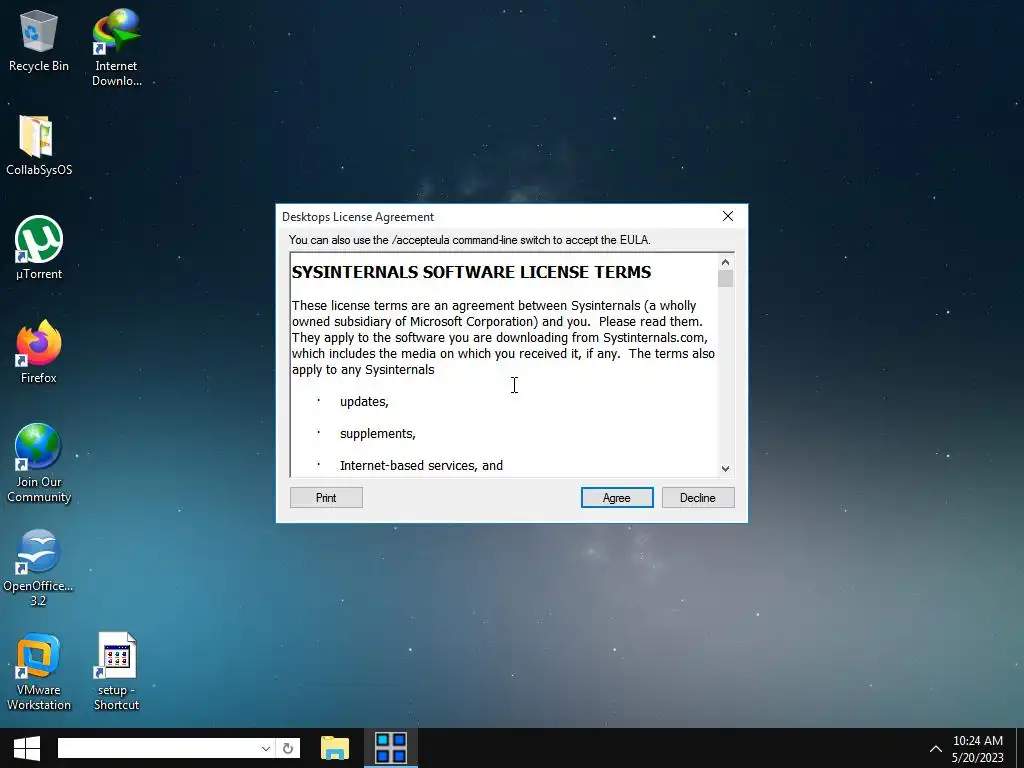
Task: Click the /accepteula command-line hint text
Action: pos(470,240)
